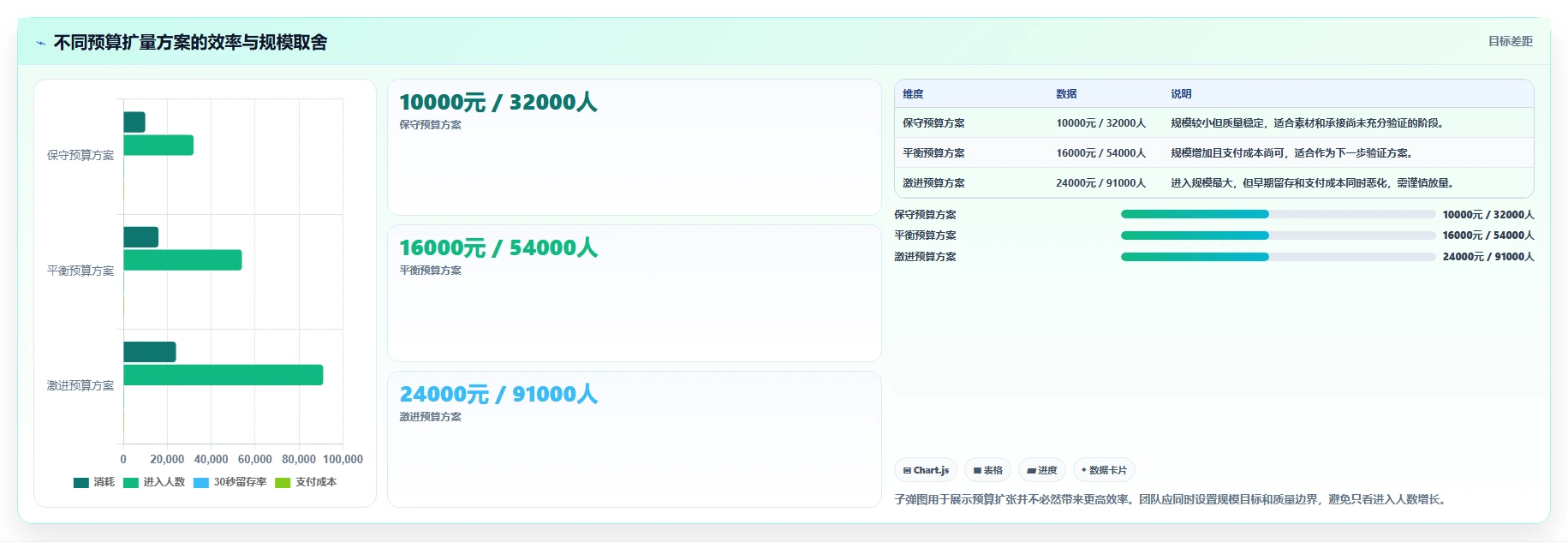1568x542 pixels.
Task: Toggle the 支付成本 legend color box
Action: (283, 483)
